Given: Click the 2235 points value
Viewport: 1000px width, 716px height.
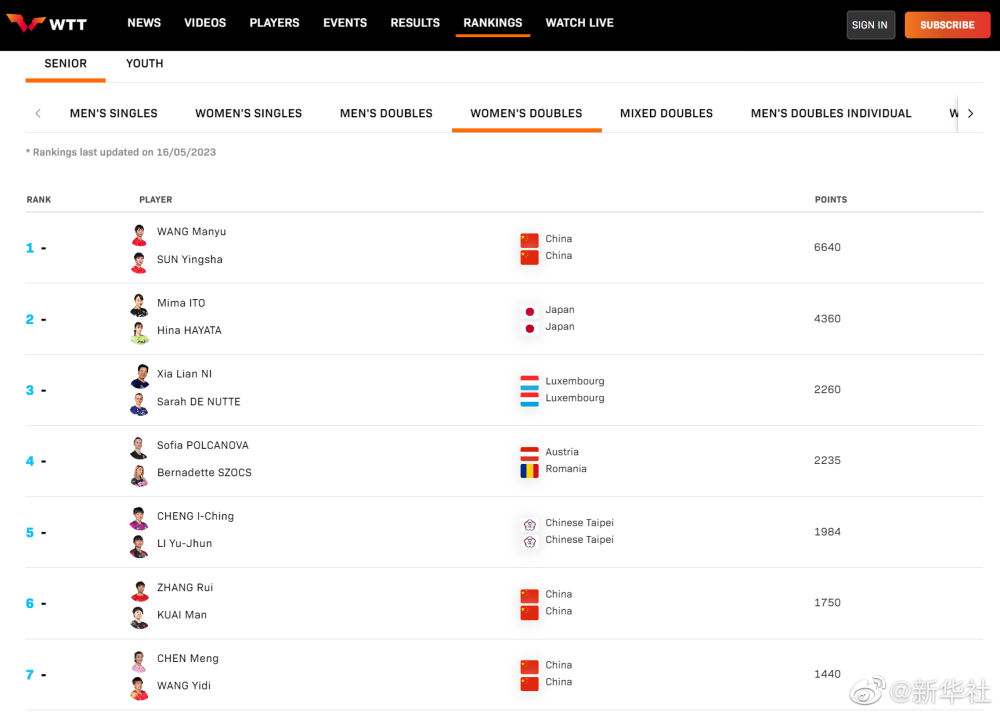Looking at the screenshot, I should click(x=827, y=460).
